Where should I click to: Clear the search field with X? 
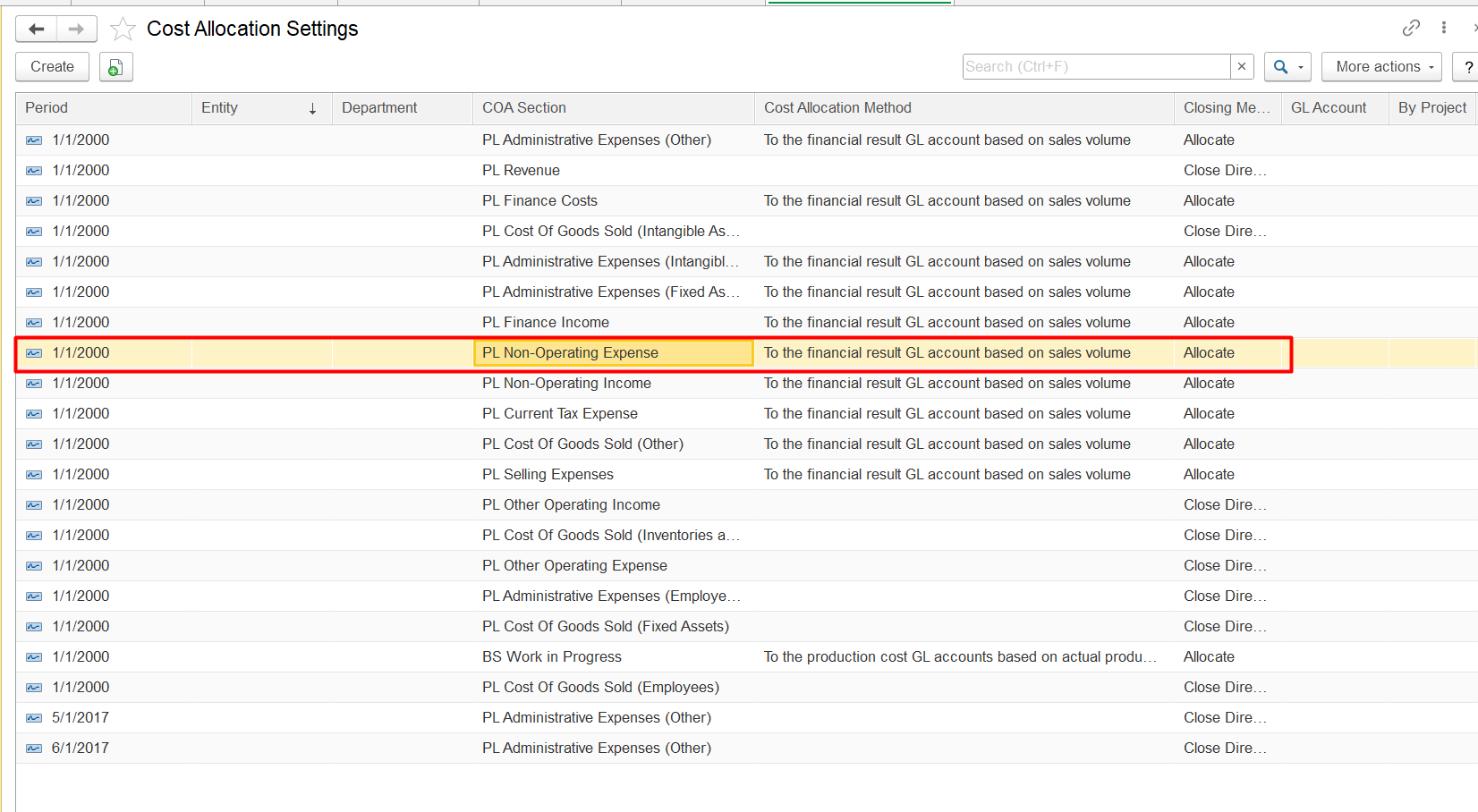pyautogui.click(x=1242, y=66)
